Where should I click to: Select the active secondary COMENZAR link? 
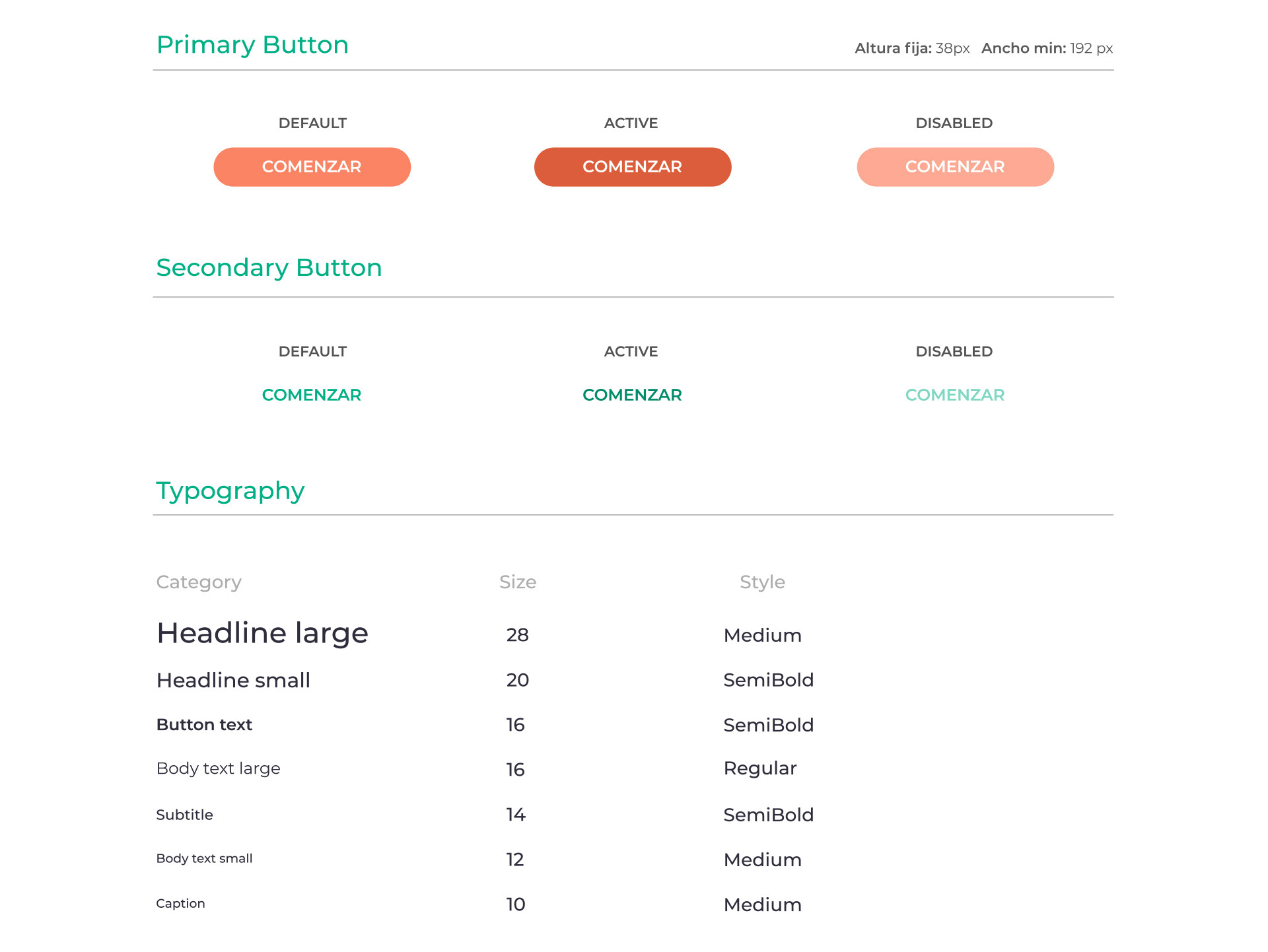pos(632,395)
